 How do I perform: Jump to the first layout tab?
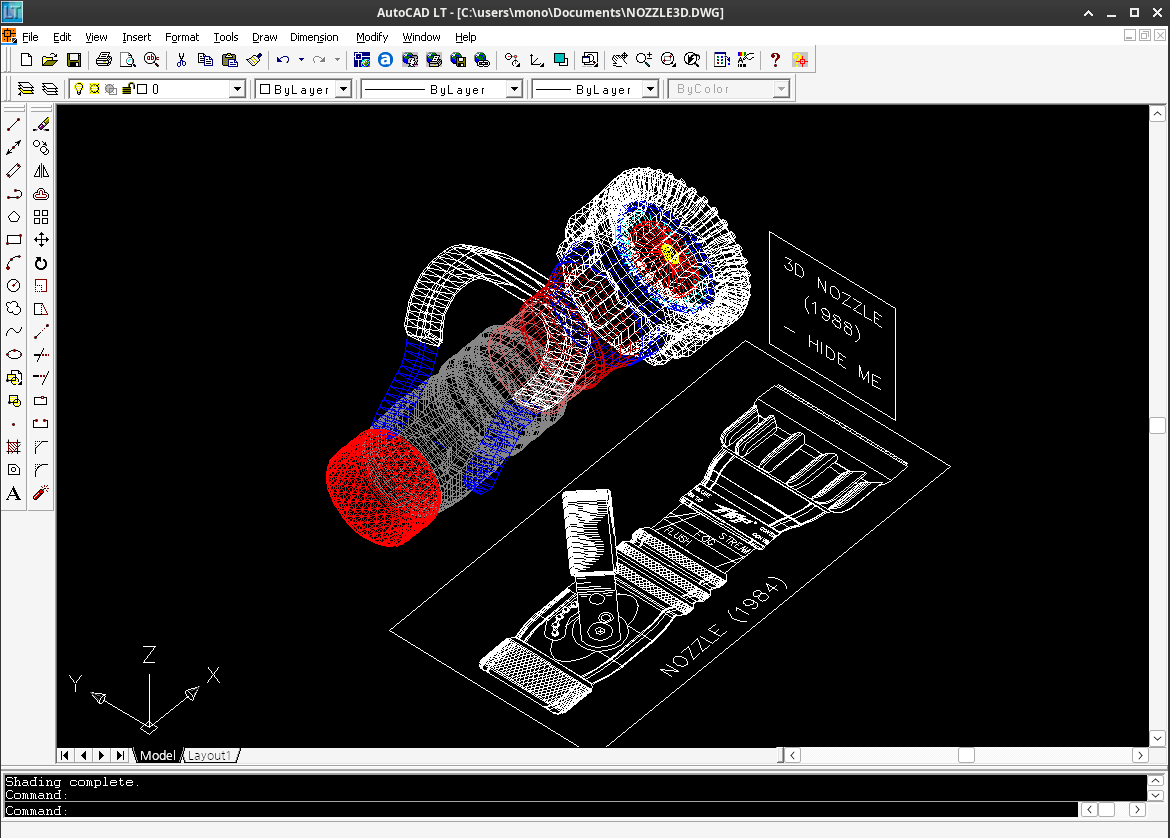pyautogui.click(x=65, y=756)
